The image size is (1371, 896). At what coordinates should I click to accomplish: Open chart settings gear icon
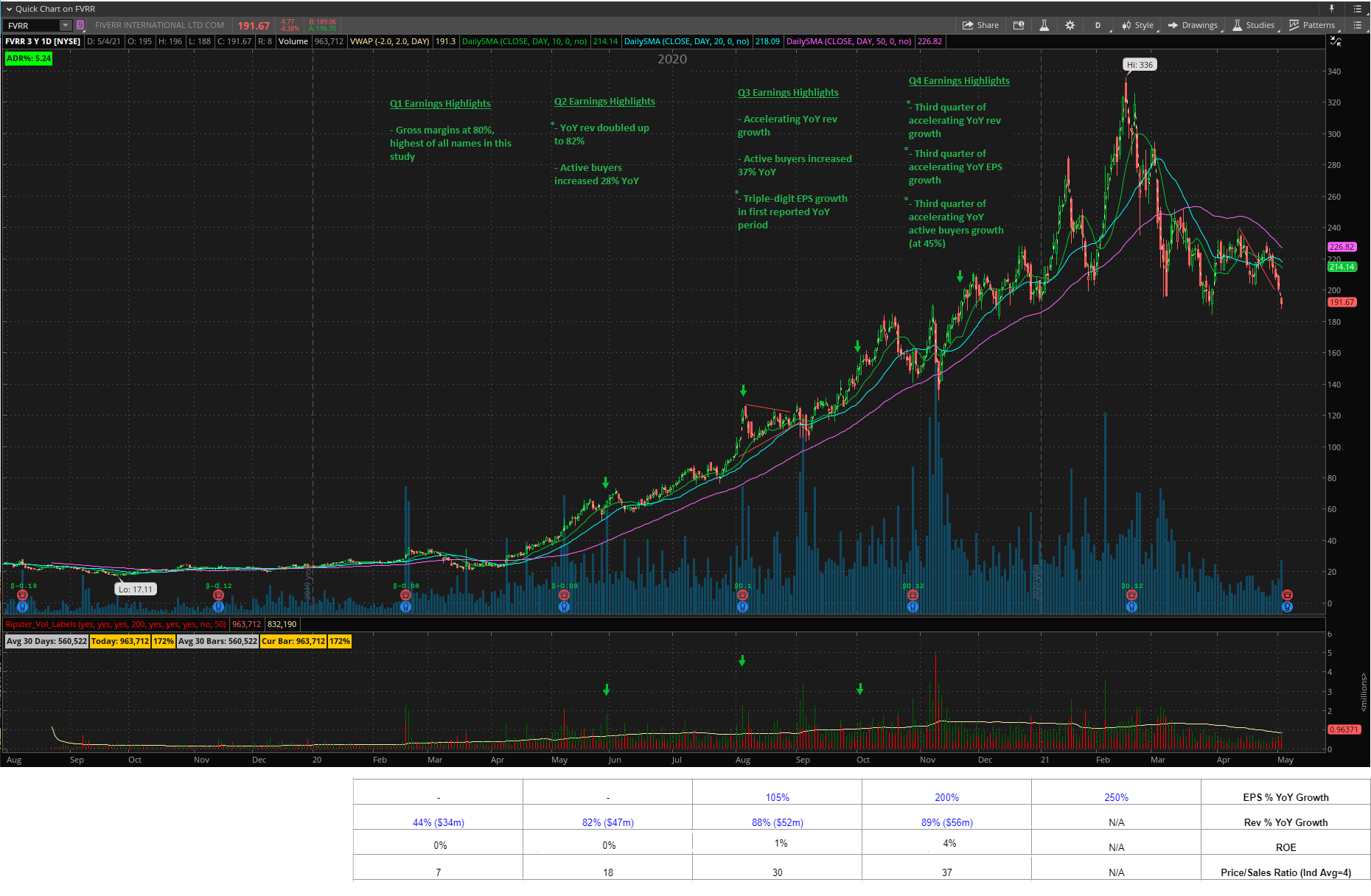(x=1070, y=25)
